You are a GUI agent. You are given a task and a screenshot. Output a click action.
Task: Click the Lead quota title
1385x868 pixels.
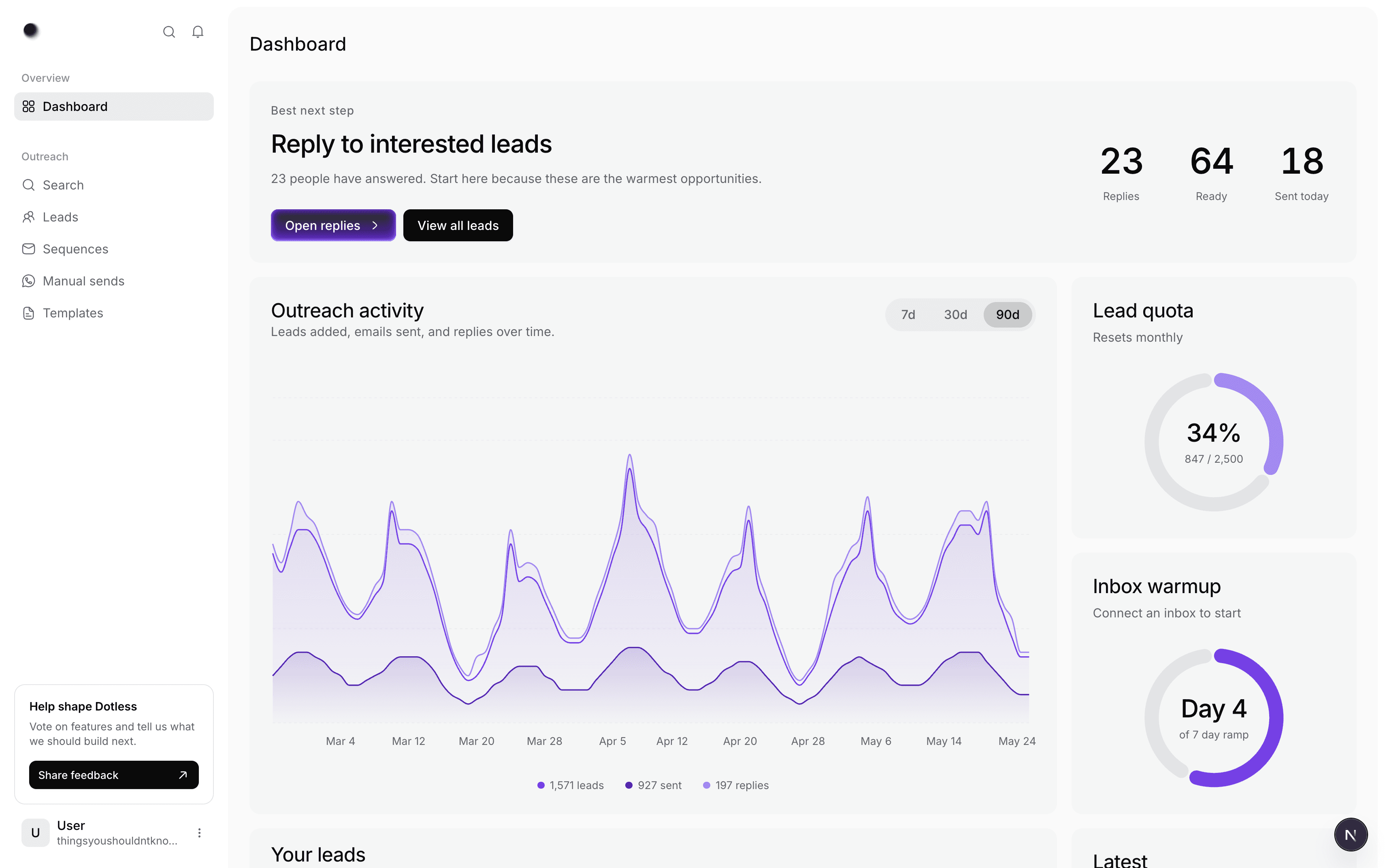tap(1143, 311)
